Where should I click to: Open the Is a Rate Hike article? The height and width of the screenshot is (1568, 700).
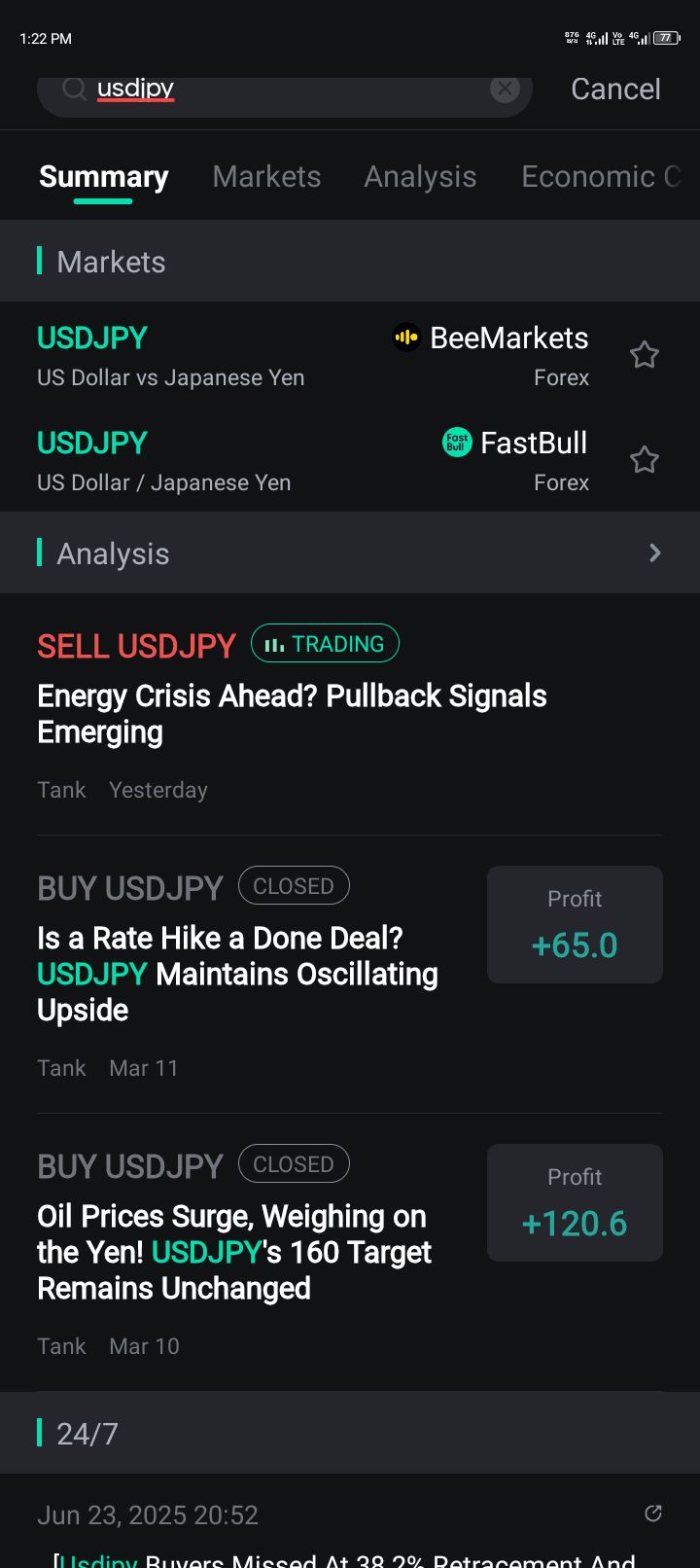(x=237, y=974)
